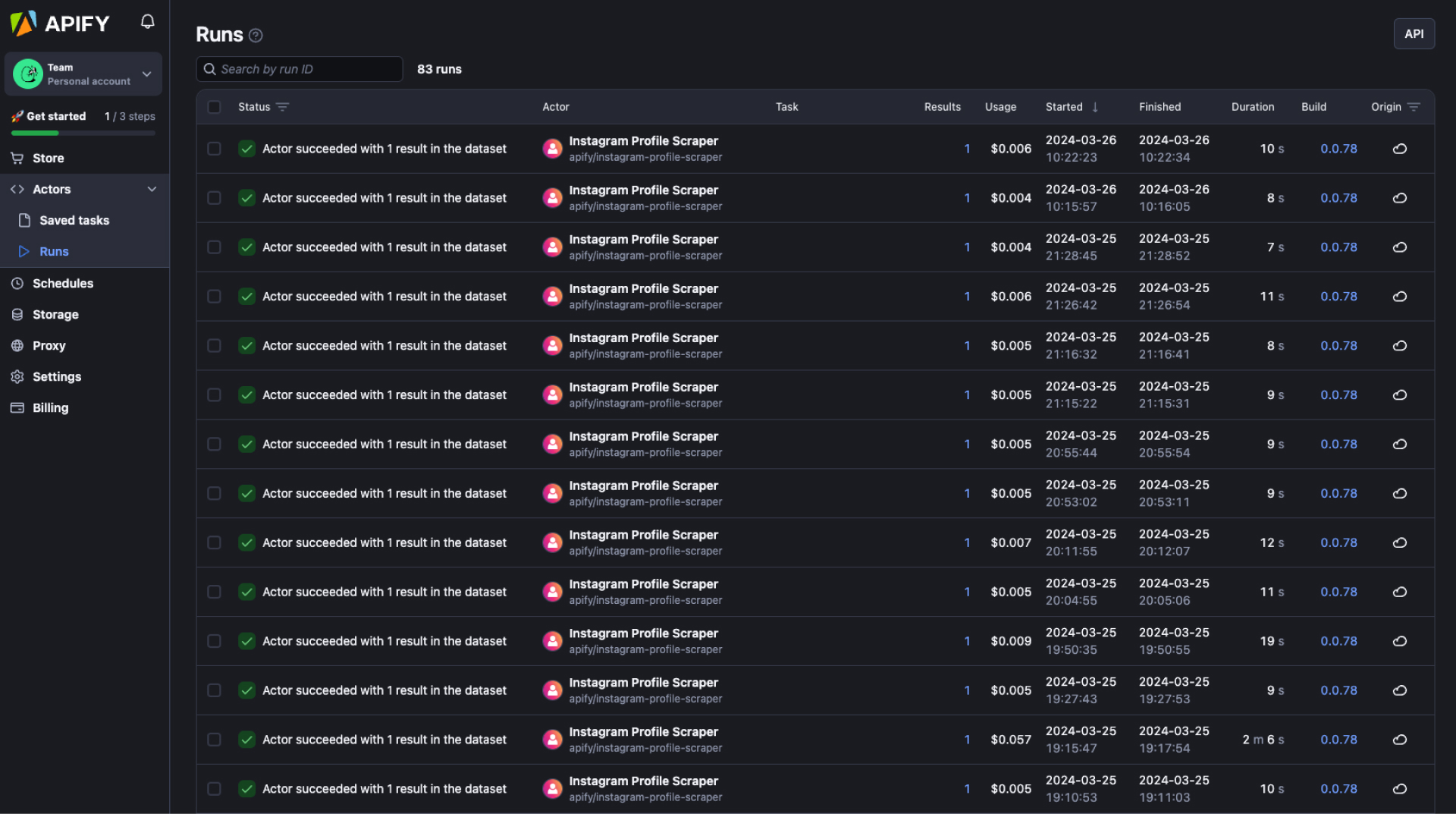Sort by the Started column header
1456x814 pixels.
1064,107
